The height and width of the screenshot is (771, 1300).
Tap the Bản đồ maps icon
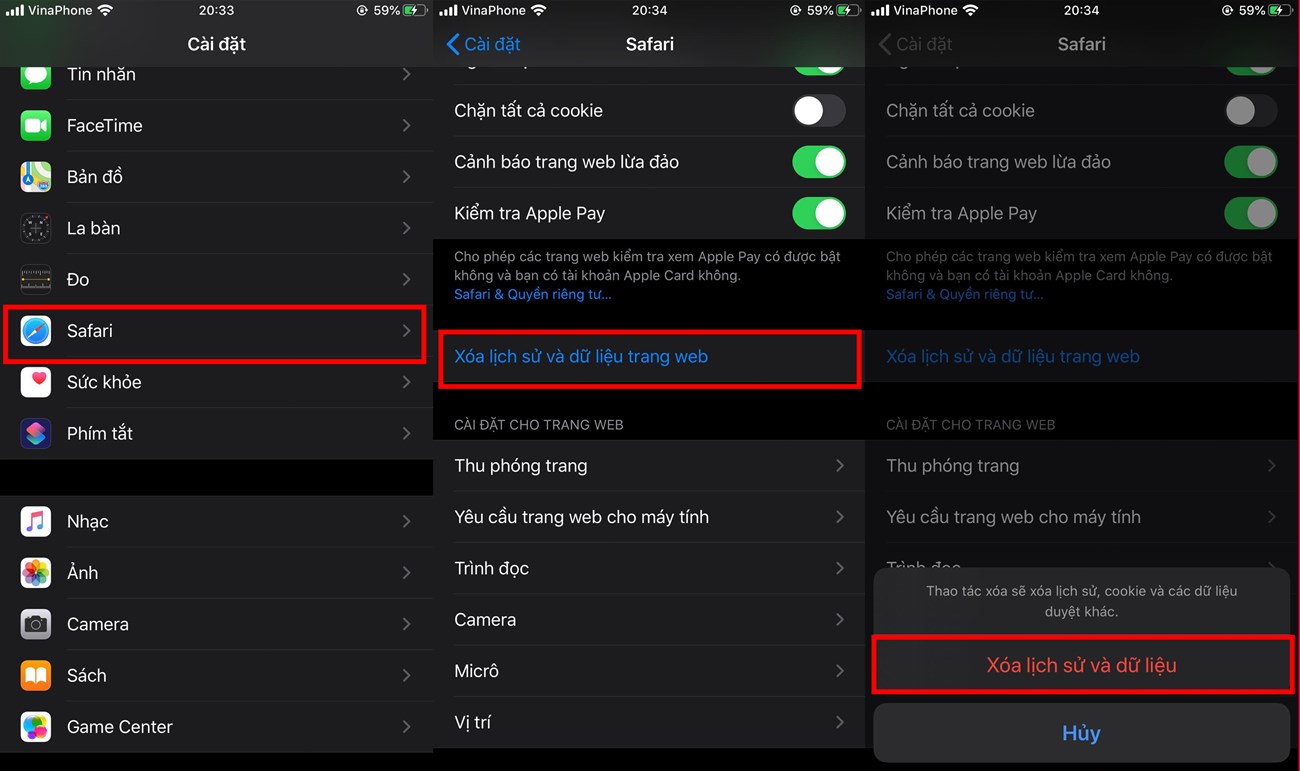pos(36,177)
